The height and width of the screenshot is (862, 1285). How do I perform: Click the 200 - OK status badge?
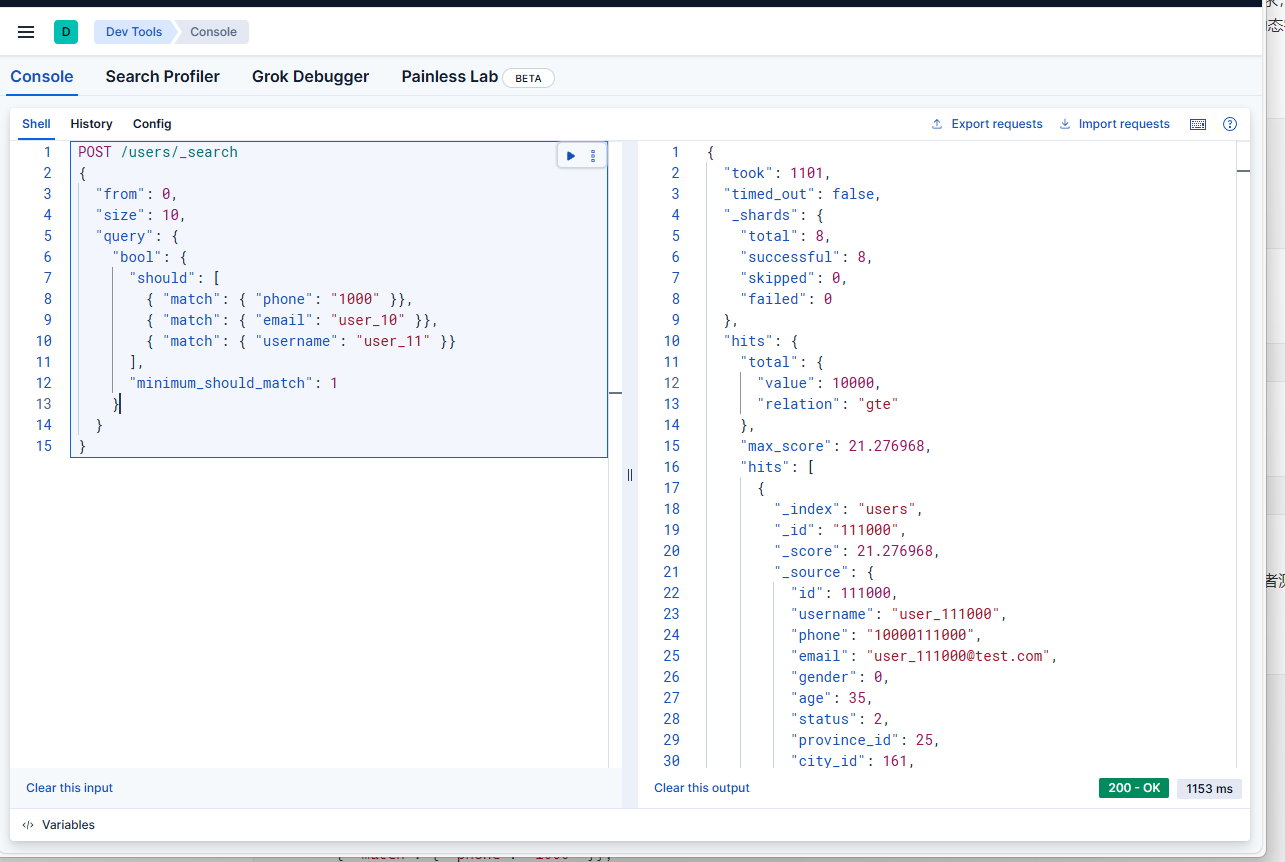point(1133,788)
